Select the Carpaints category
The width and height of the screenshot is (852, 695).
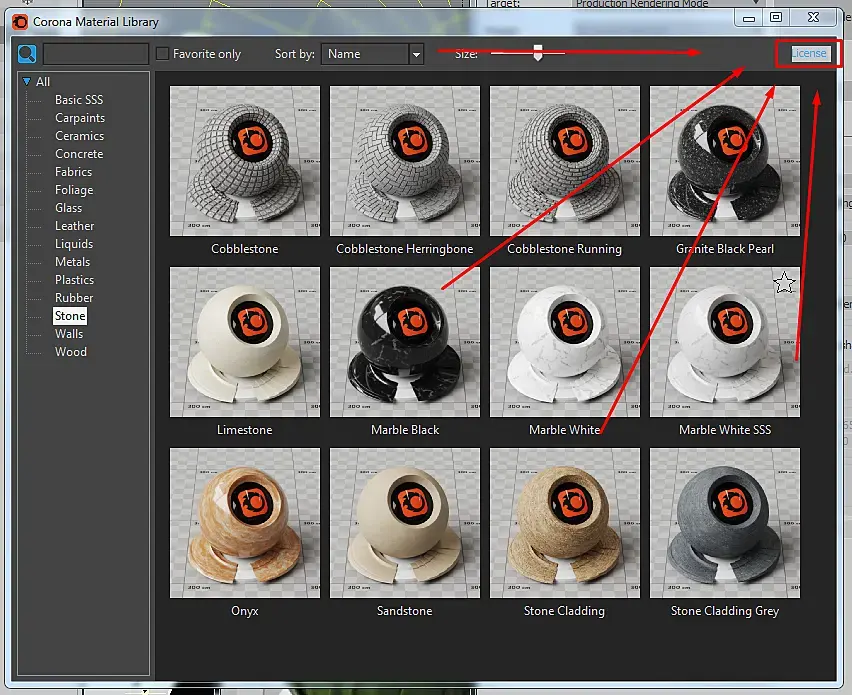[80, 118]
